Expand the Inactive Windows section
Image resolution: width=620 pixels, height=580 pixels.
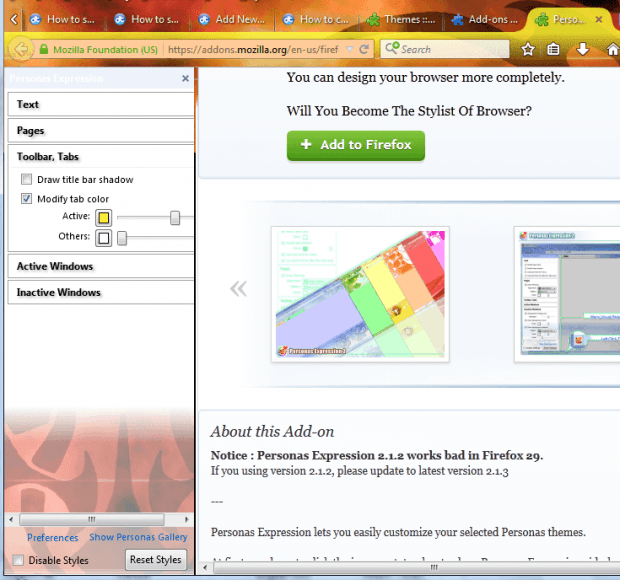pos(101,292)
